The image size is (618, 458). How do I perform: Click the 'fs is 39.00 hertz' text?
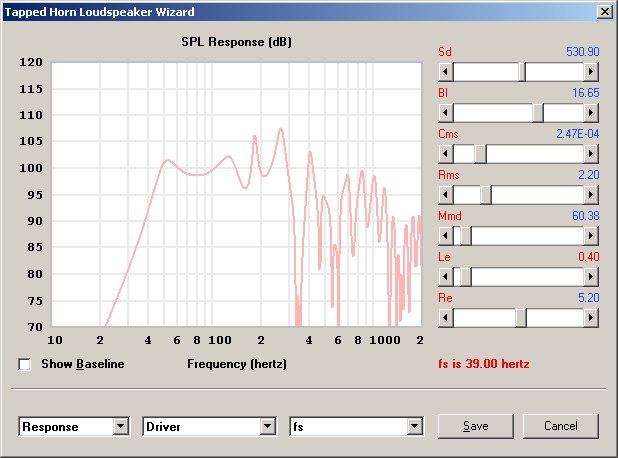(x=484, y=363)
